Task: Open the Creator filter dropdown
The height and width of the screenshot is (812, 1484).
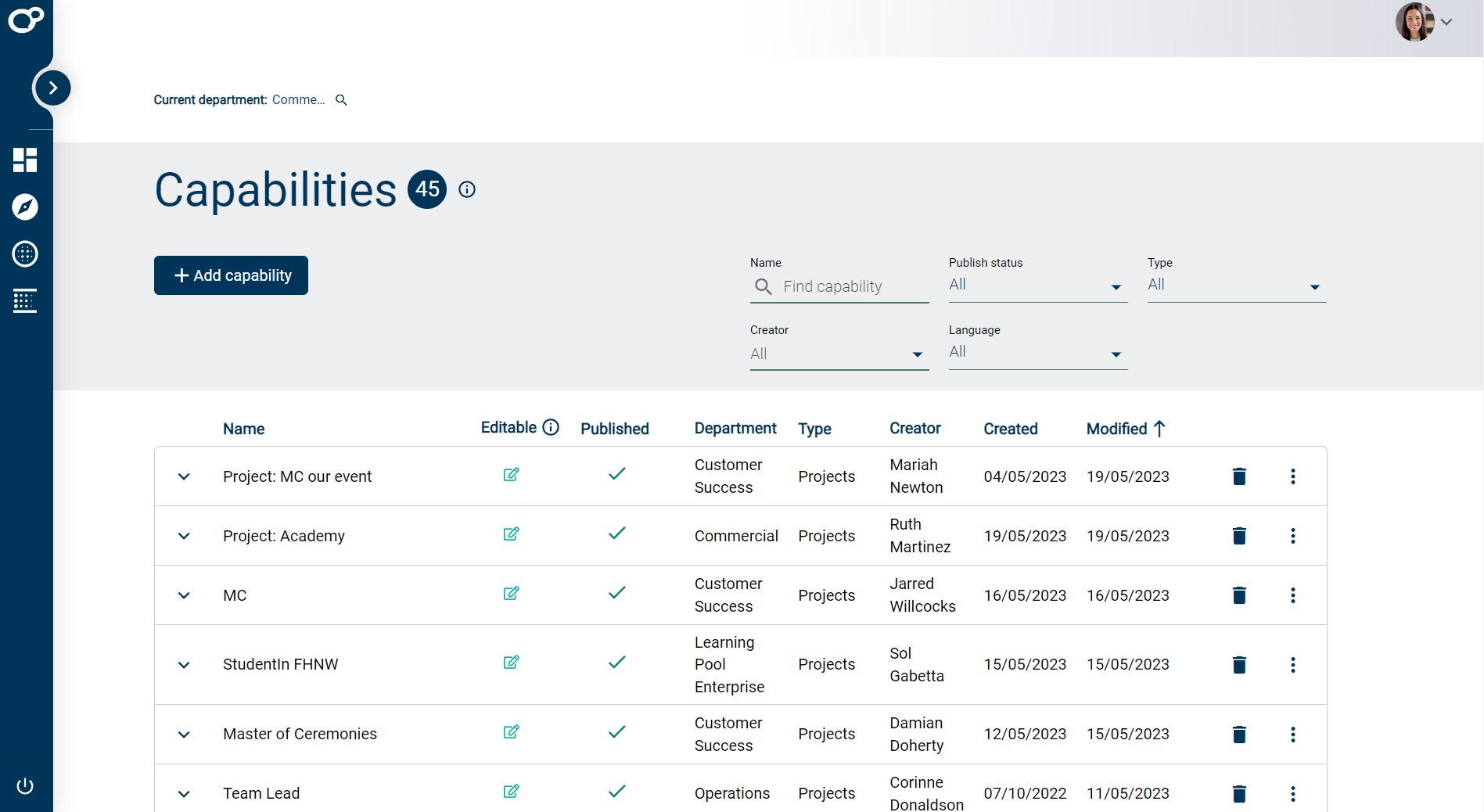Action: tap(839, 354)
